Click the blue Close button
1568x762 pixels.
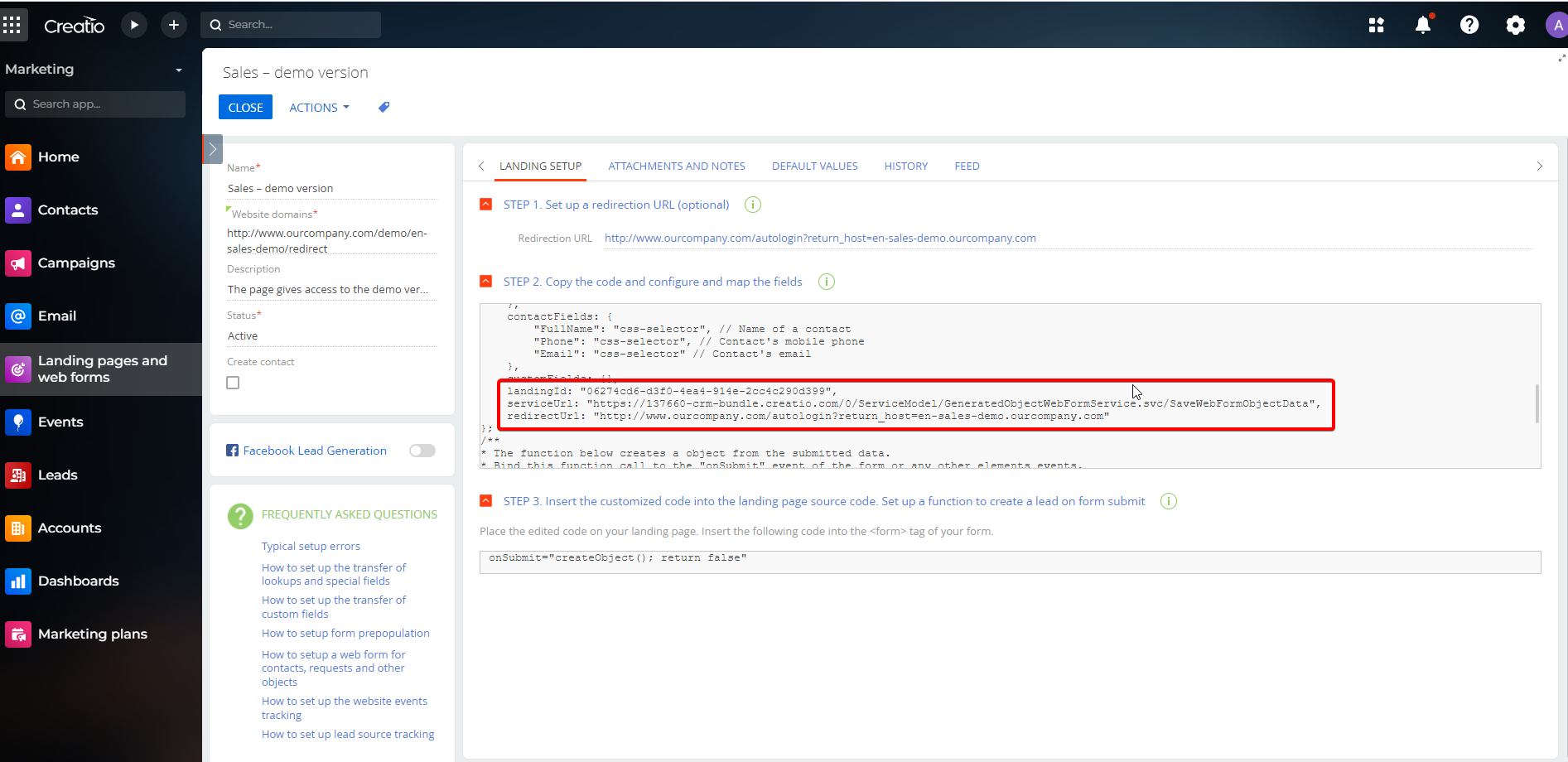pos(245,108)
